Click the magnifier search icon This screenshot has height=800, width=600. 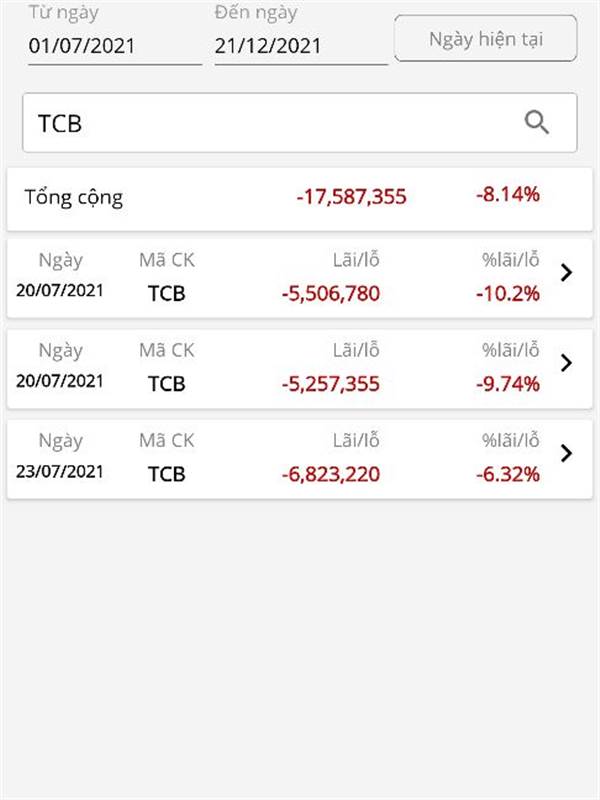(537, 122)
